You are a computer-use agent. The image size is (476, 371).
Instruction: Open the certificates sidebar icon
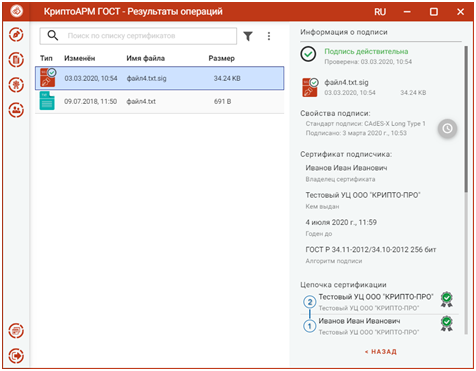point(16,85)
